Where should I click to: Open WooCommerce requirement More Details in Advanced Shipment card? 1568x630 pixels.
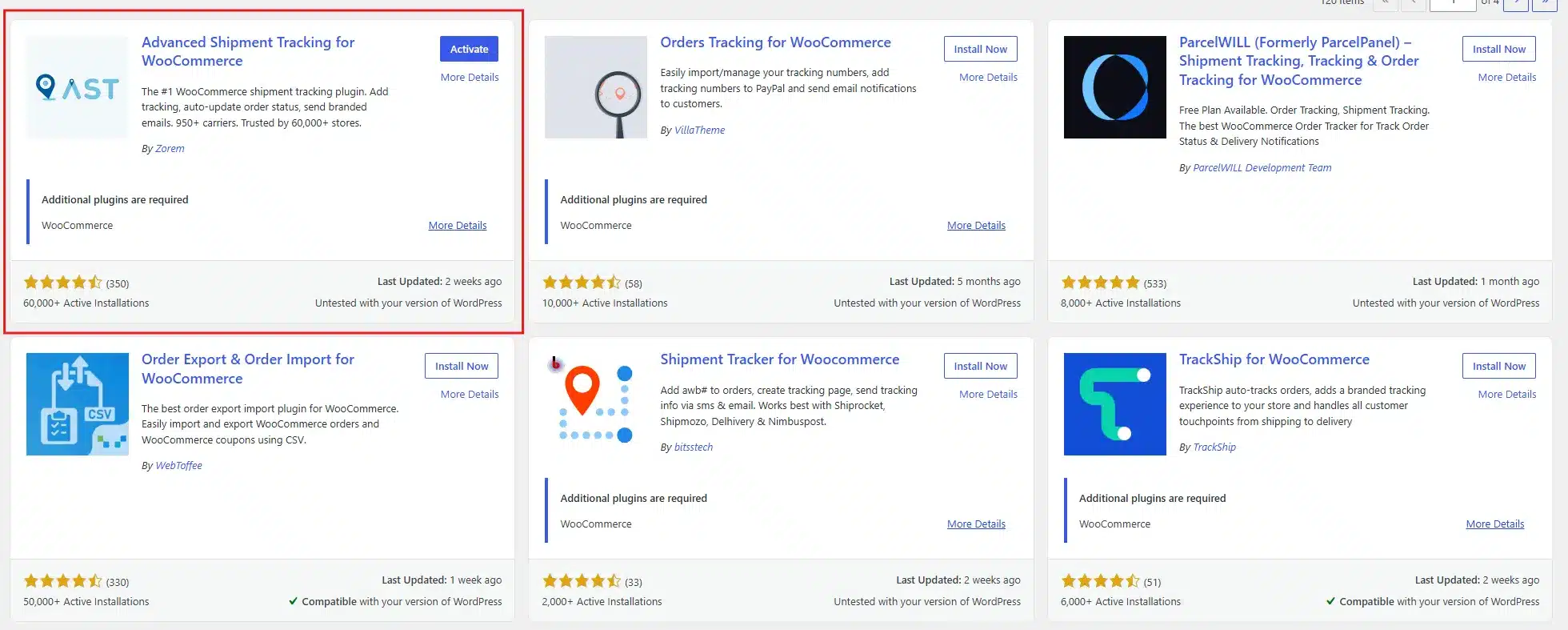point(458,225)
